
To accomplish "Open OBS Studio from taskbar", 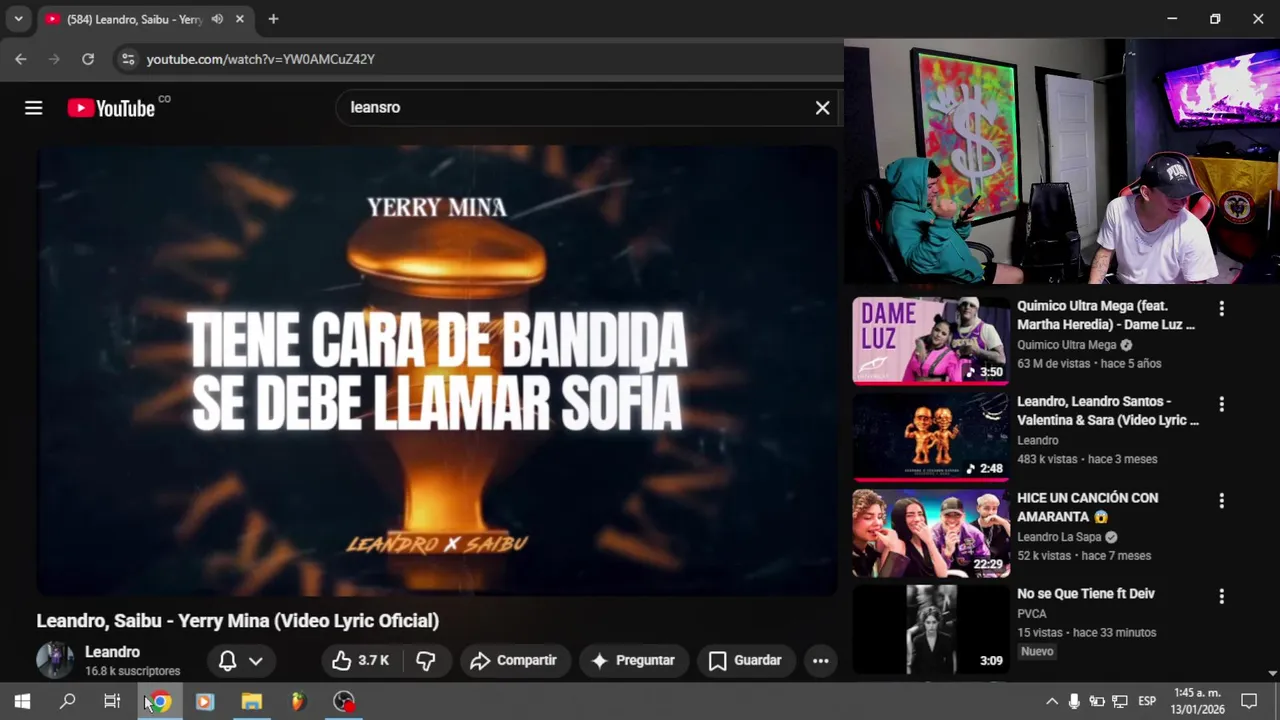I will (344, 701).
